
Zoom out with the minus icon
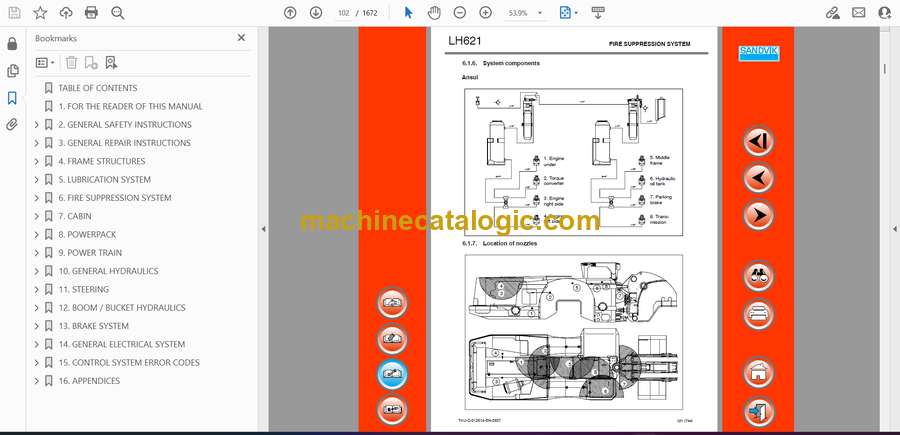coord(460,13)
